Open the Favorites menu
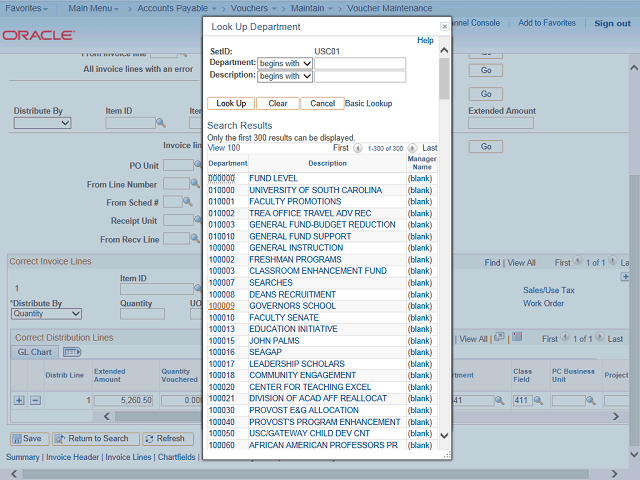 click(x=27, y=8)
